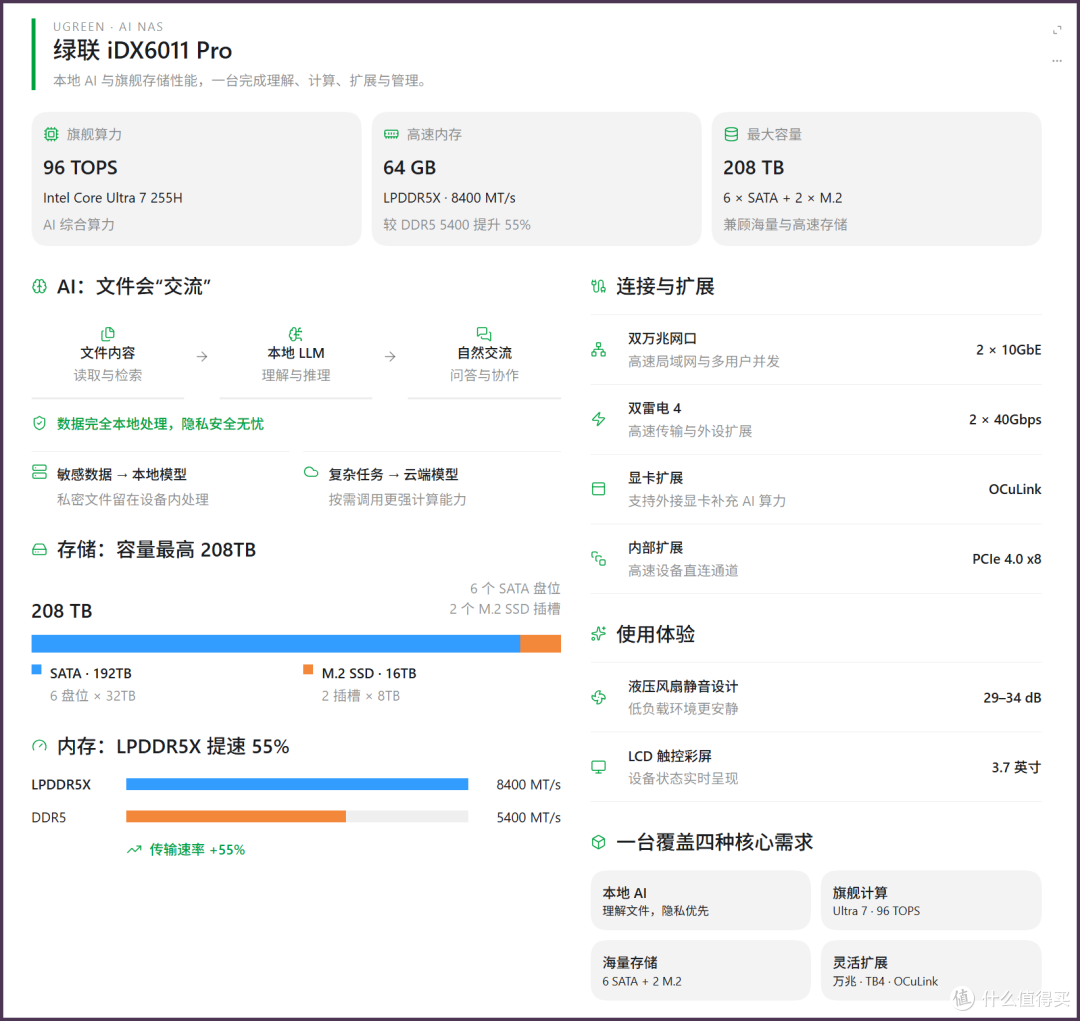This screenshot has width=1080, height=1021.
Task: Click the arrow between 本地 LLM and 自然交流
Action: pyautogui.click(x=390, y=356)
